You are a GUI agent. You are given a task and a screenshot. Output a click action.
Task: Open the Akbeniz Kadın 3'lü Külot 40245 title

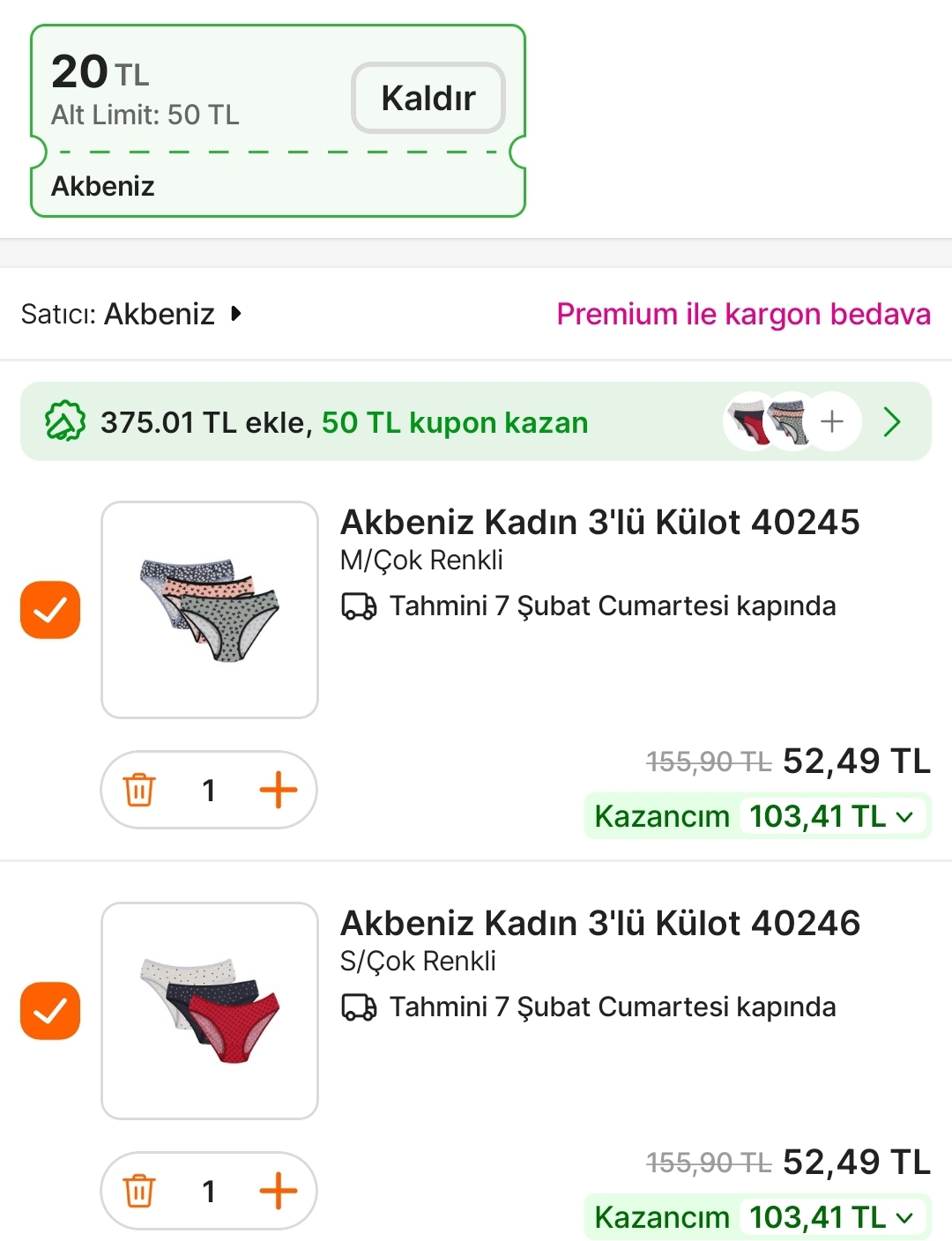[599, 522]
